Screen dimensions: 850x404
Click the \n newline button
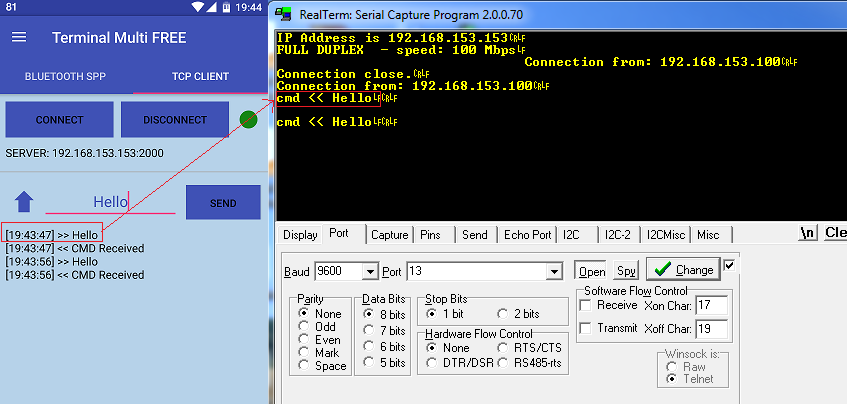pos(807,233)
